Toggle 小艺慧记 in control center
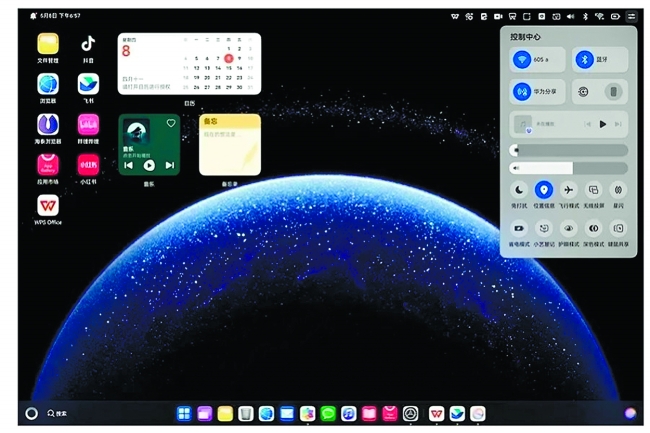Screen dimensions: 650x433 pos(543,228)
